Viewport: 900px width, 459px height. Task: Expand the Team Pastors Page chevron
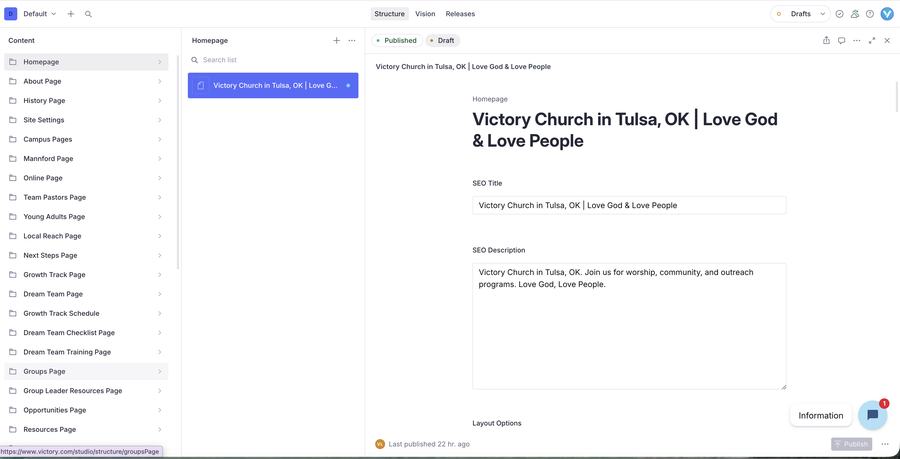point(160,197)
